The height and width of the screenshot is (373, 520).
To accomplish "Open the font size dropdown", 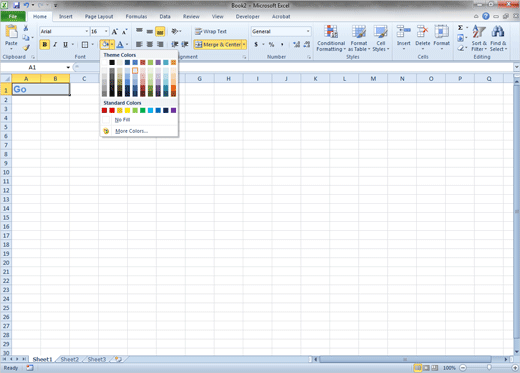I will coord(106,31).
